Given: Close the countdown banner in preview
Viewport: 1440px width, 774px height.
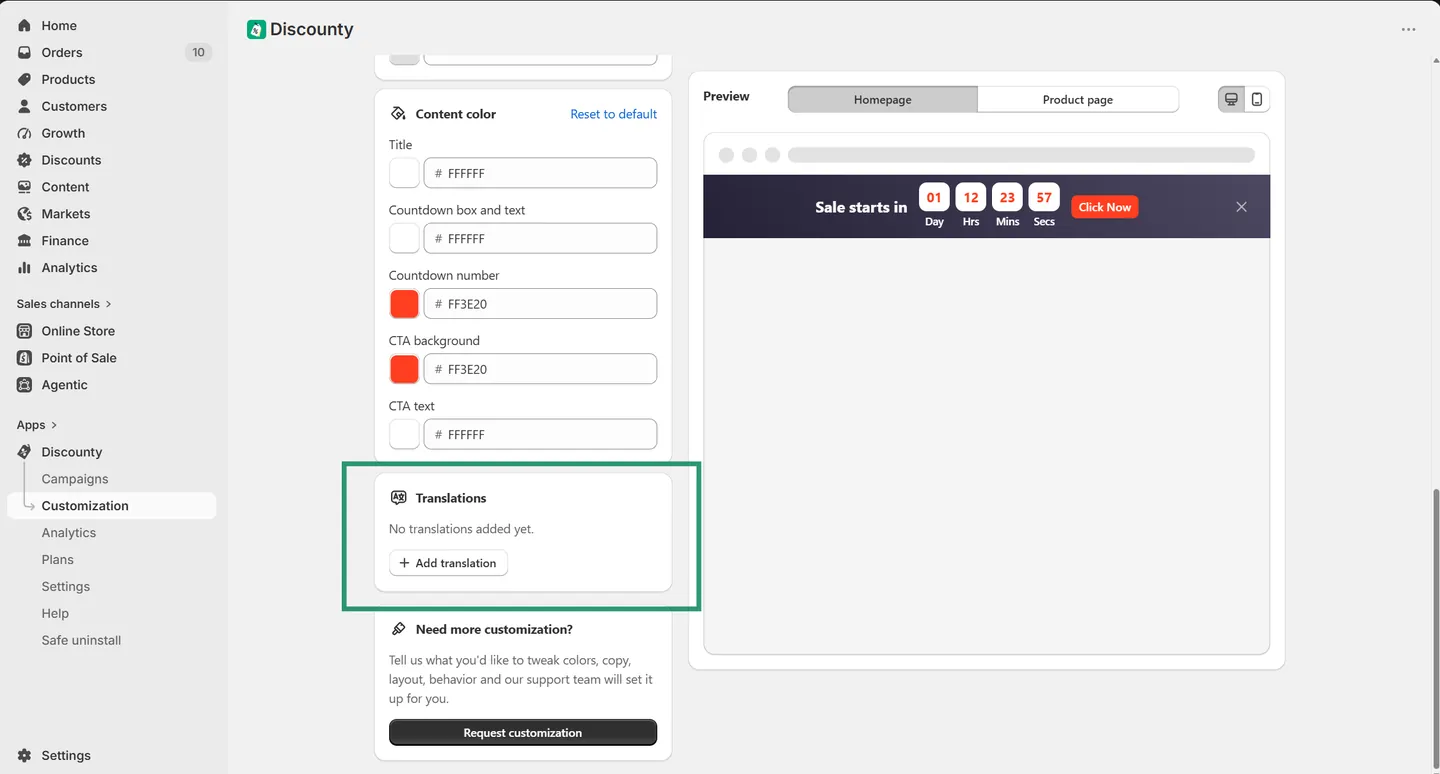Looking at the screenshot, I should pyautogui.click(x=1241, y=207).
